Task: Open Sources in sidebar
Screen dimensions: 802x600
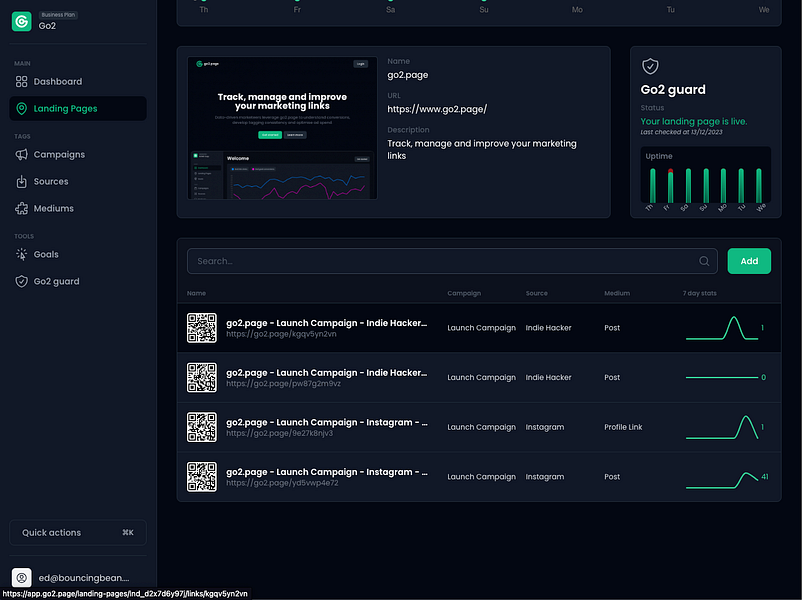Action: pos(78,182)
